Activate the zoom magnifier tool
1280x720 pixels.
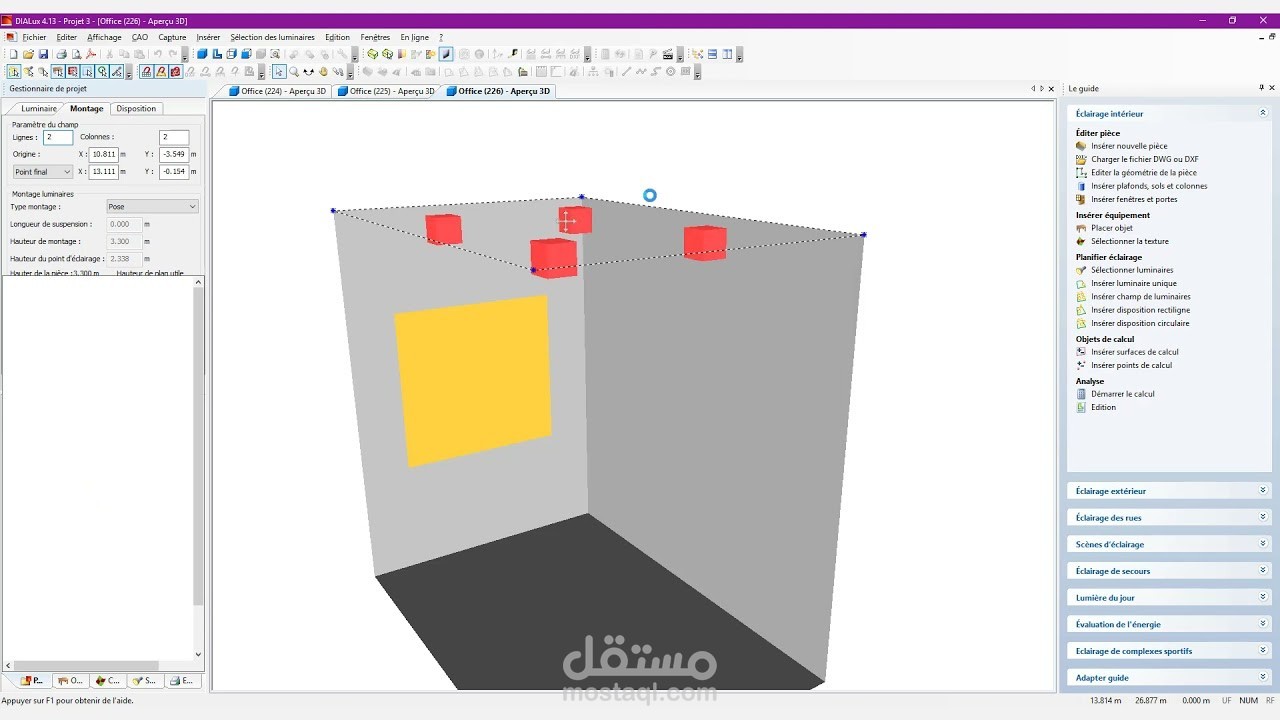(292, 70)
